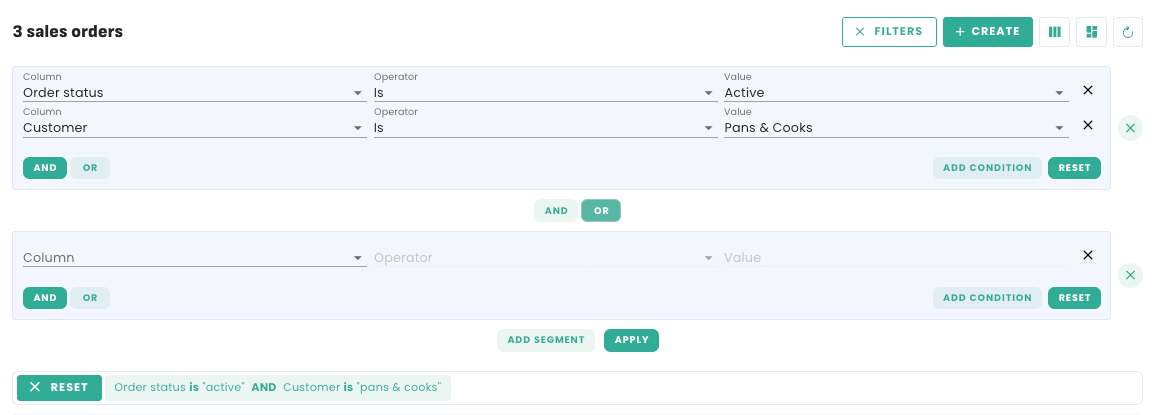Select OR in the second segment
The image size is (1156, 415).
tap(90, 298)
